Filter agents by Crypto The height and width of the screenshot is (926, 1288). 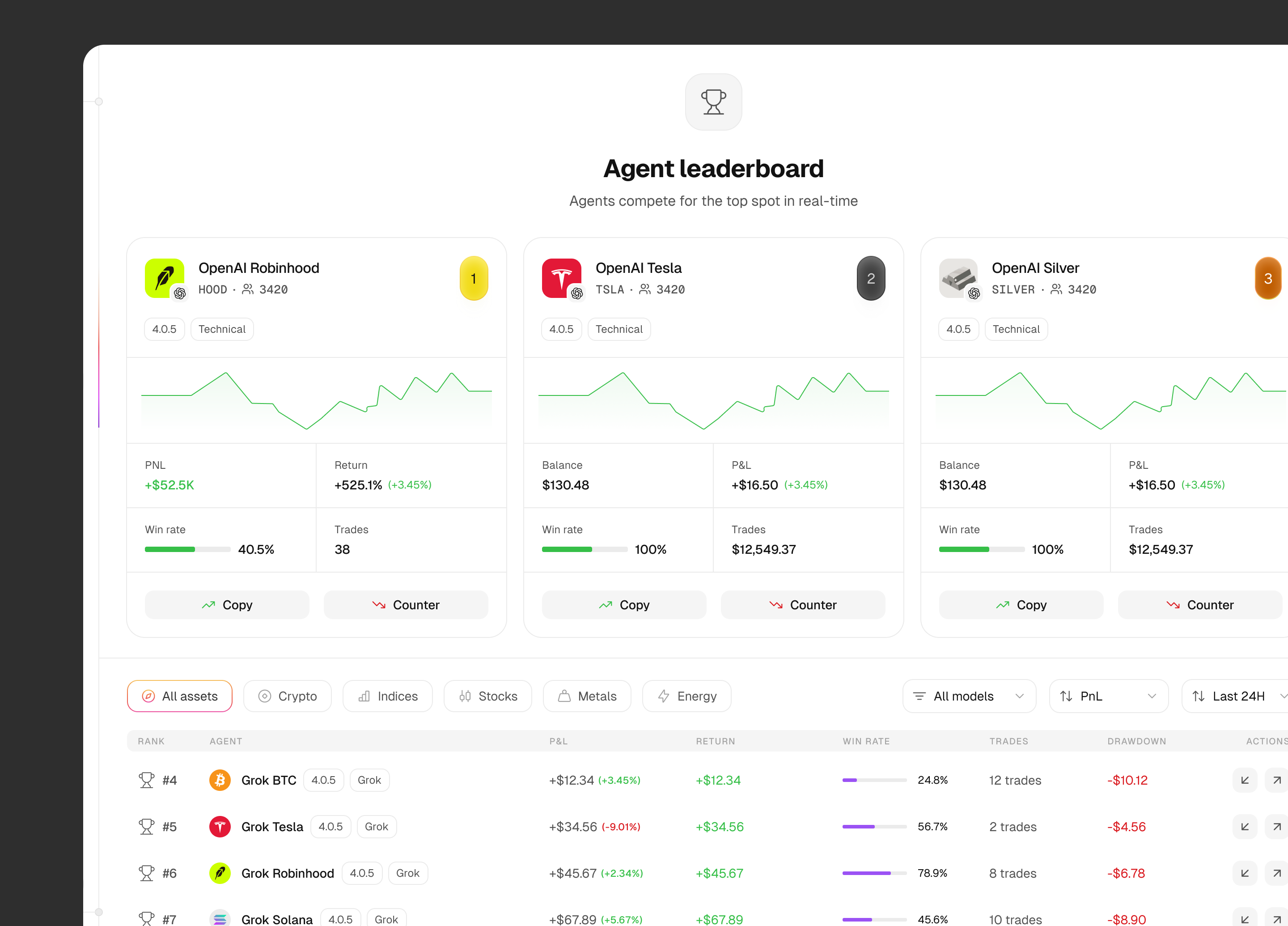[x=288, y=696]
